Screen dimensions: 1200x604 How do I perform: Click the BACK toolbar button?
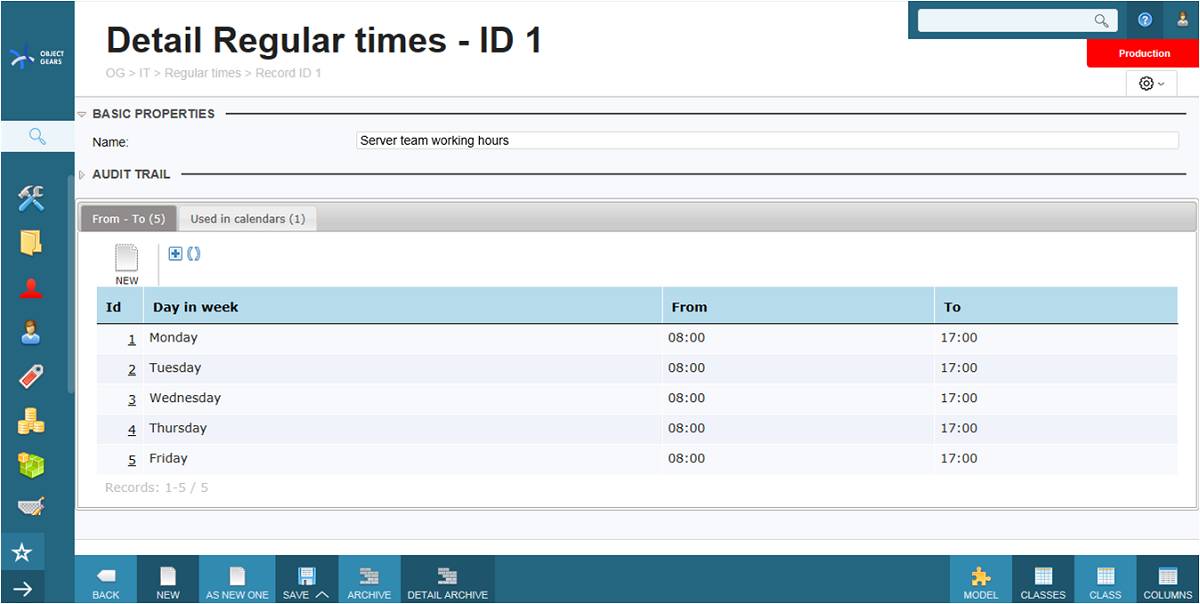tap(106, 580)
